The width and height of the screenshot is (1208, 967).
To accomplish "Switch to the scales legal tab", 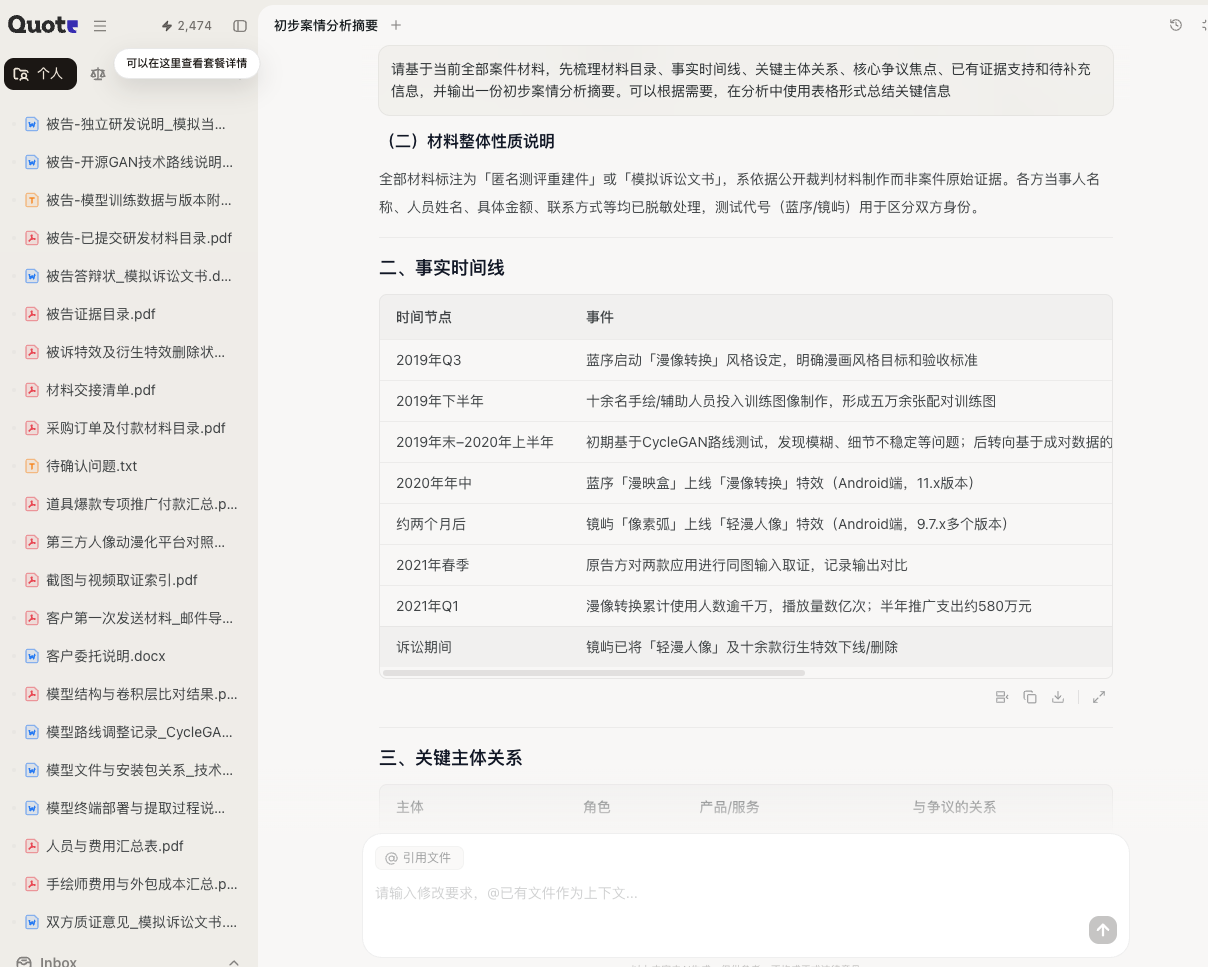I will pos(97,74).
